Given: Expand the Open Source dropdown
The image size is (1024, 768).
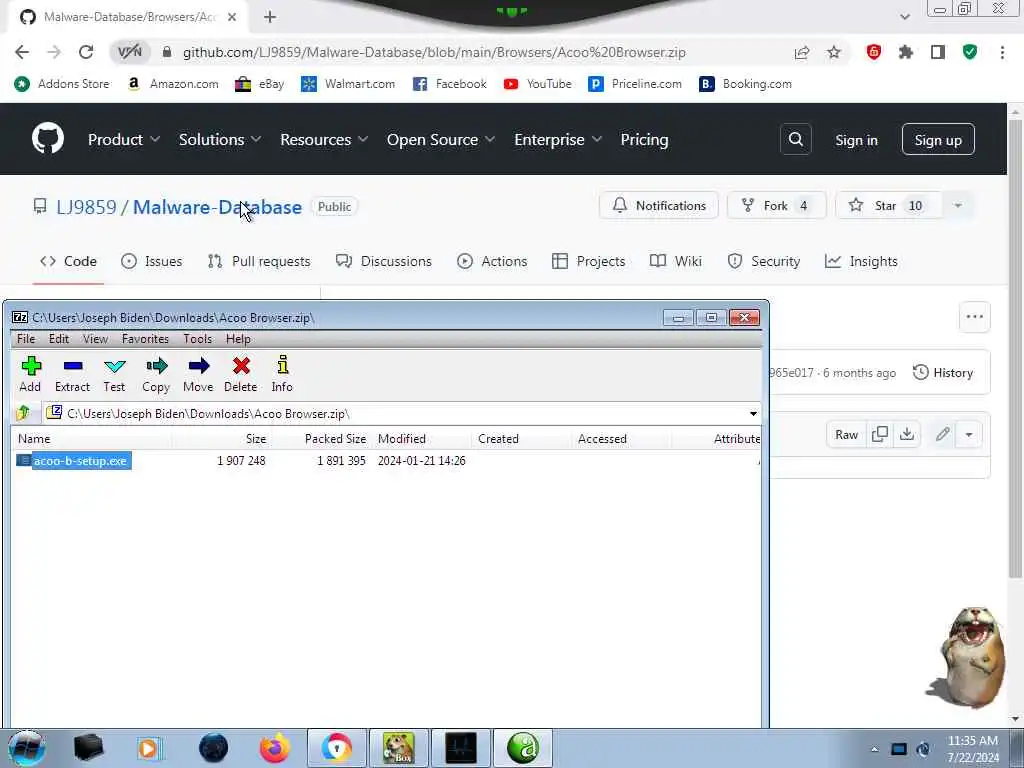Looking at the screenshot, I should (x=441, y=140).
